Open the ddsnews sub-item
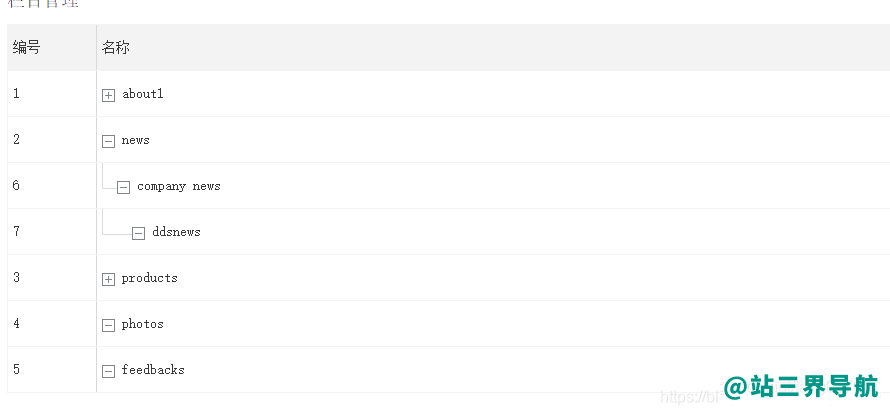This screenshot has width=890, height=415. coord(177,232)
